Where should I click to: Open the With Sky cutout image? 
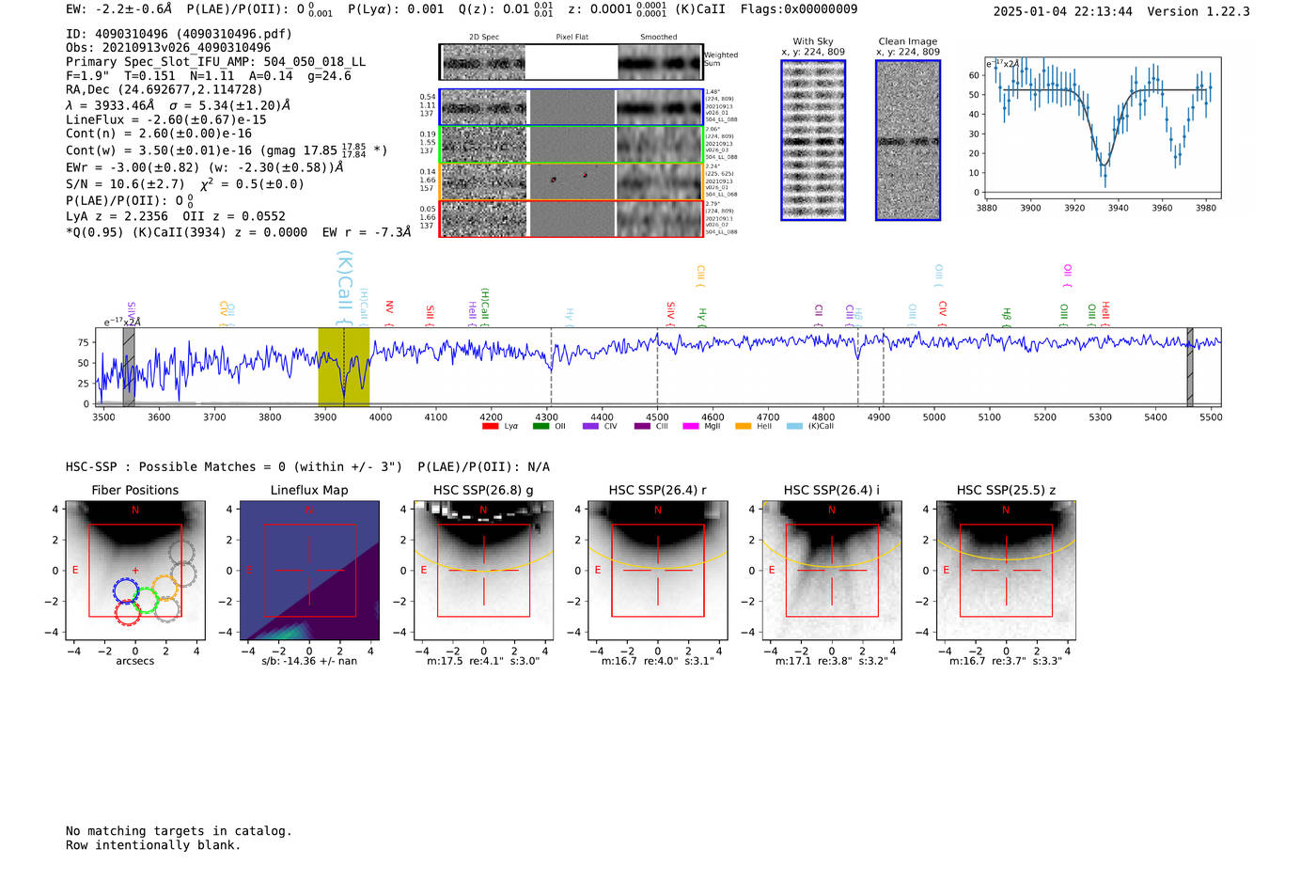coord(813,140)
